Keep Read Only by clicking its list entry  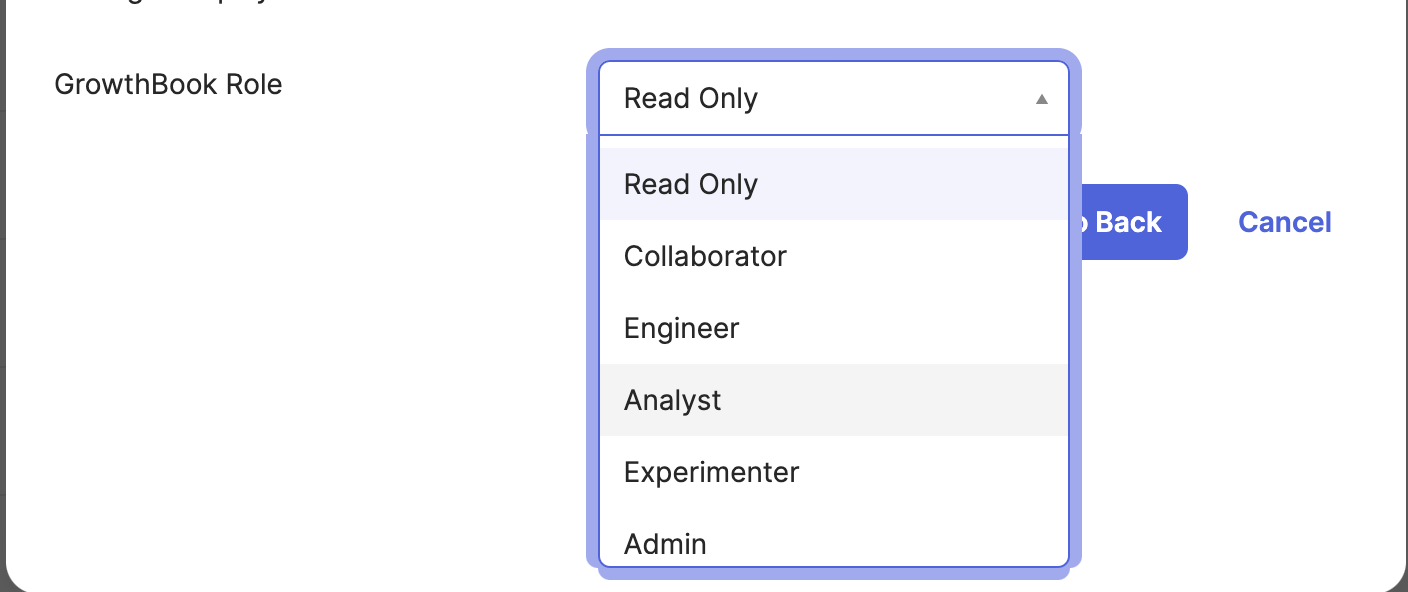(834, 184)
